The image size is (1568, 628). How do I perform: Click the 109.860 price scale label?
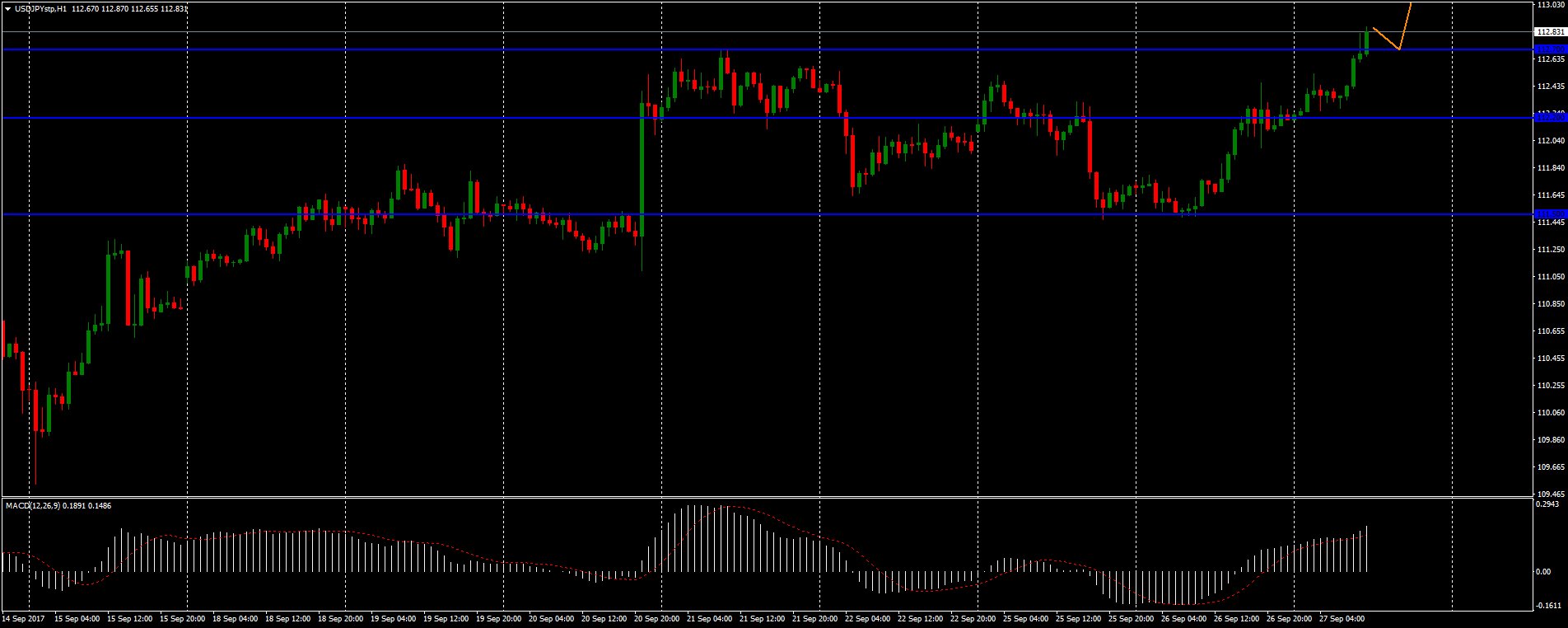click(x=1551, y=440)
